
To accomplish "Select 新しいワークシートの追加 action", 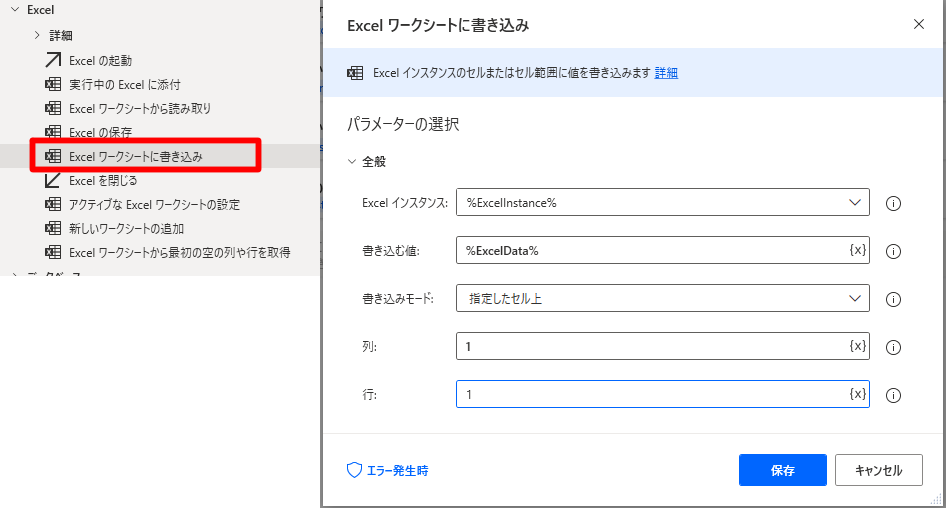I will (x=126, y=229).
